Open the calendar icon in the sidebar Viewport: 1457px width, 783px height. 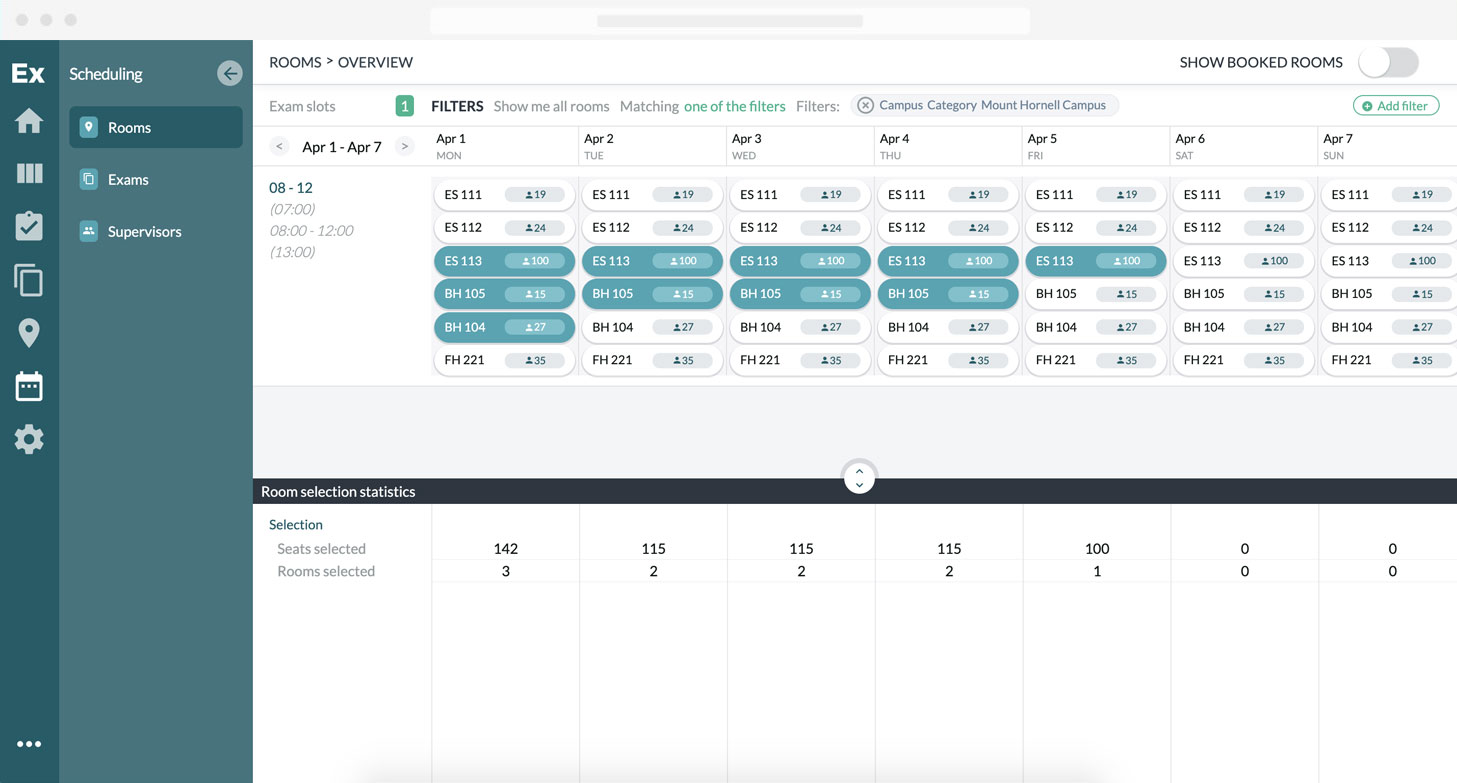click(29, 386)
